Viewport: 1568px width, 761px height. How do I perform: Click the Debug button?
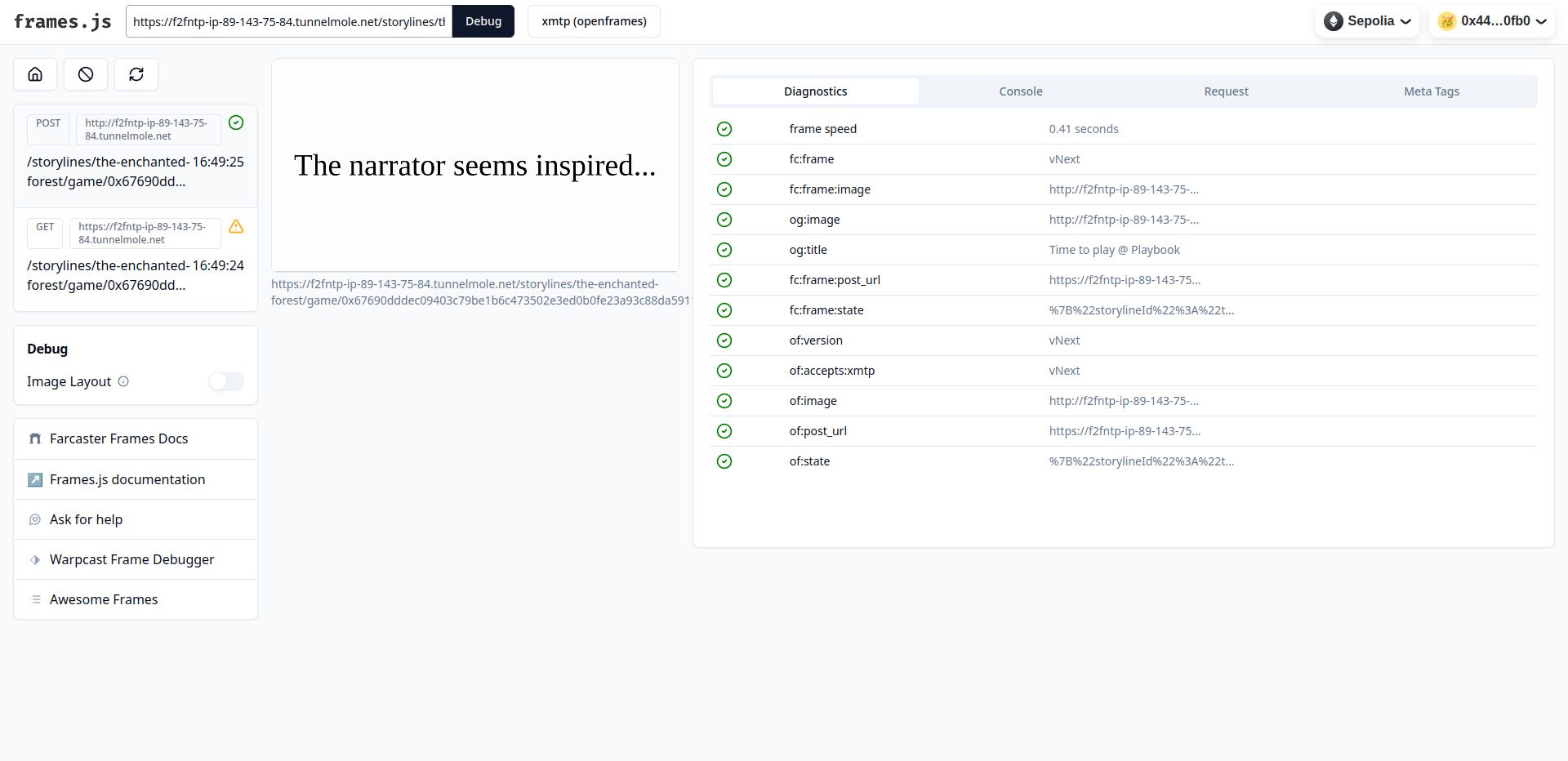pyautogui.click(x=483, y=21)
